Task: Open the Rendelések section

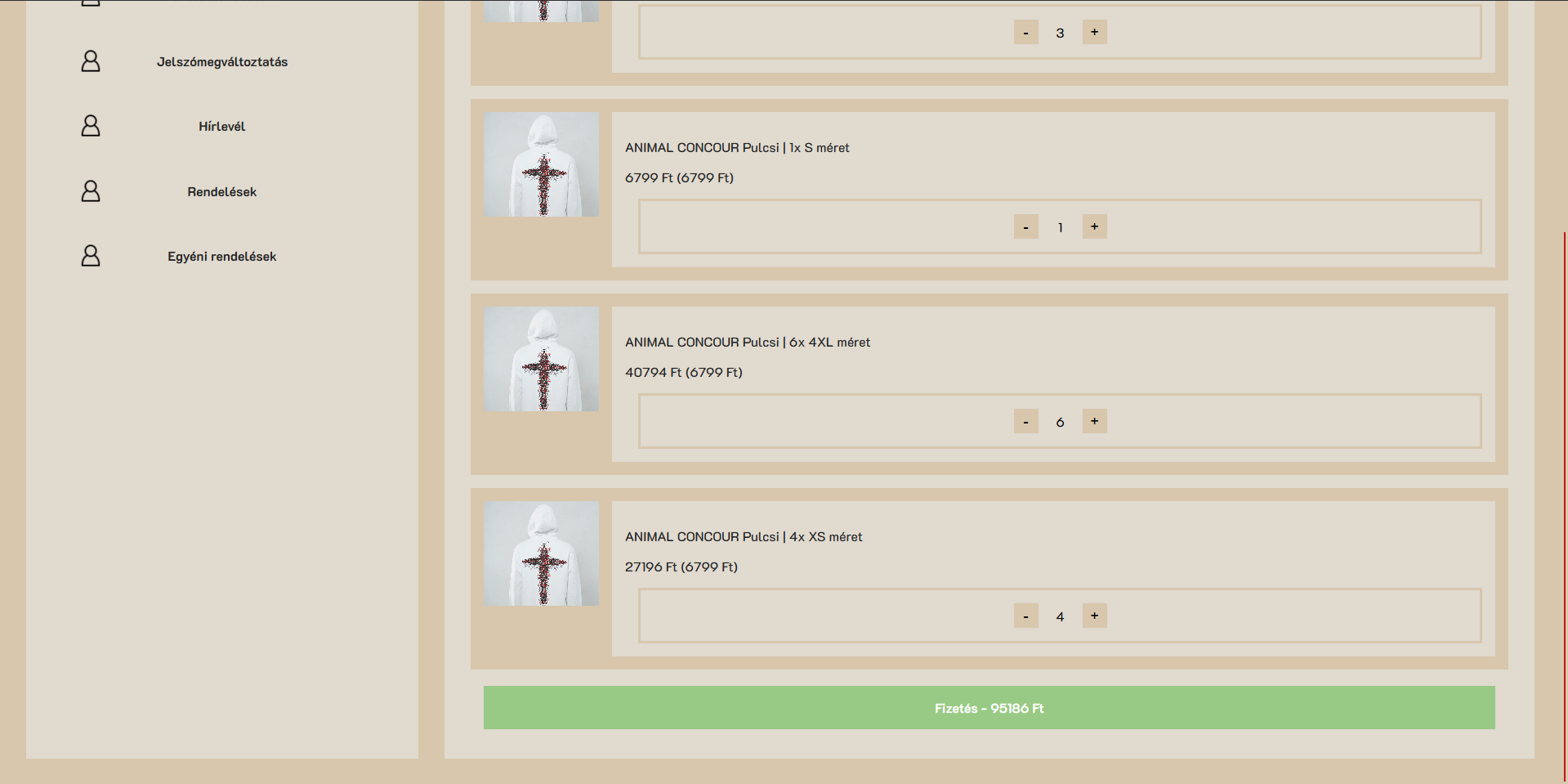Action: pos(222,192)
